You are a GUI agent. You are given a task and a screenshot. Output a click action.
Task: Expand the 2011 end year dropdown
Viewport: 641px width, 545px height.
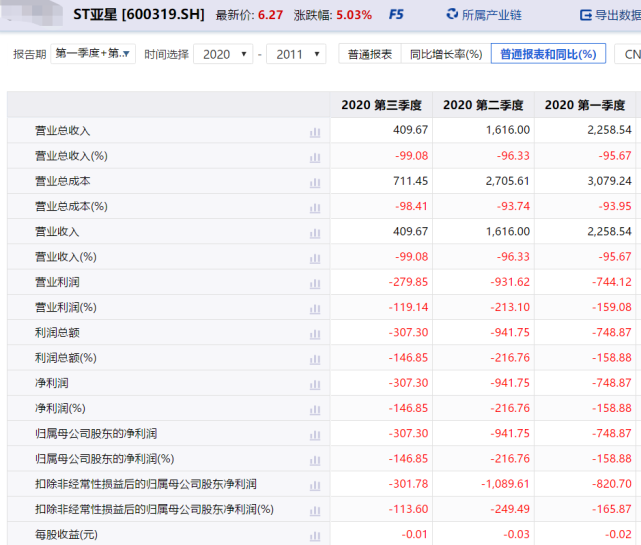point(295,54)
